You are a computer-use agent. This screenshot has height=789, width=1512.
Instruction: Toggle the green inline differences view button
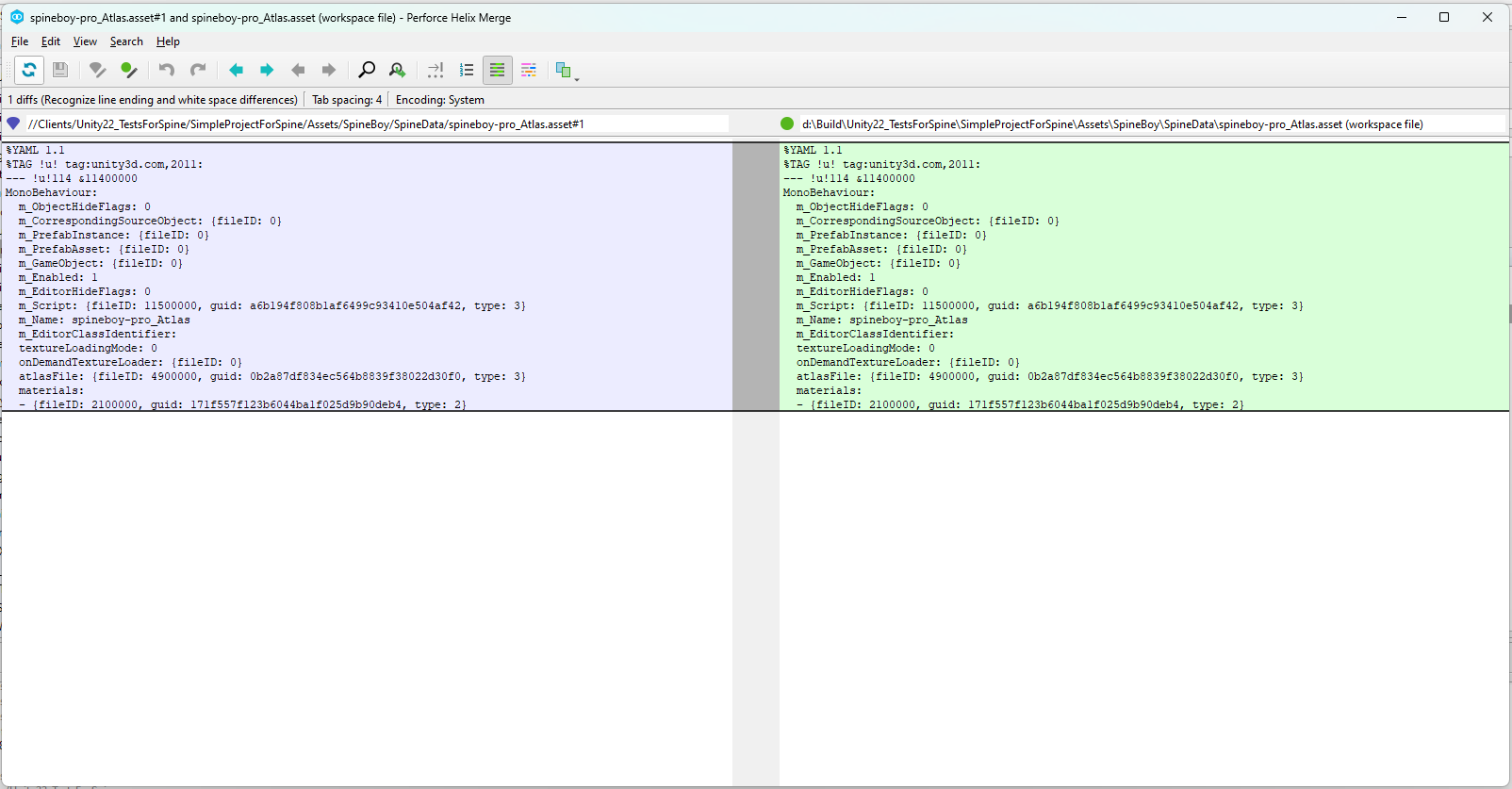coord(497,70)
